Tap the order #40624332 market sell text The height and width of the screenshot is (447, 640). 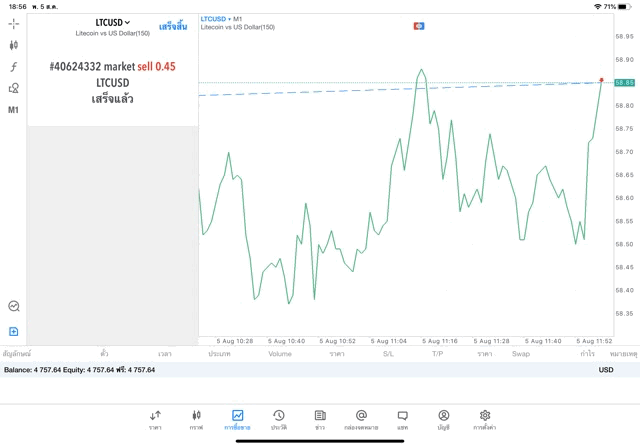(x=113, y=67)
